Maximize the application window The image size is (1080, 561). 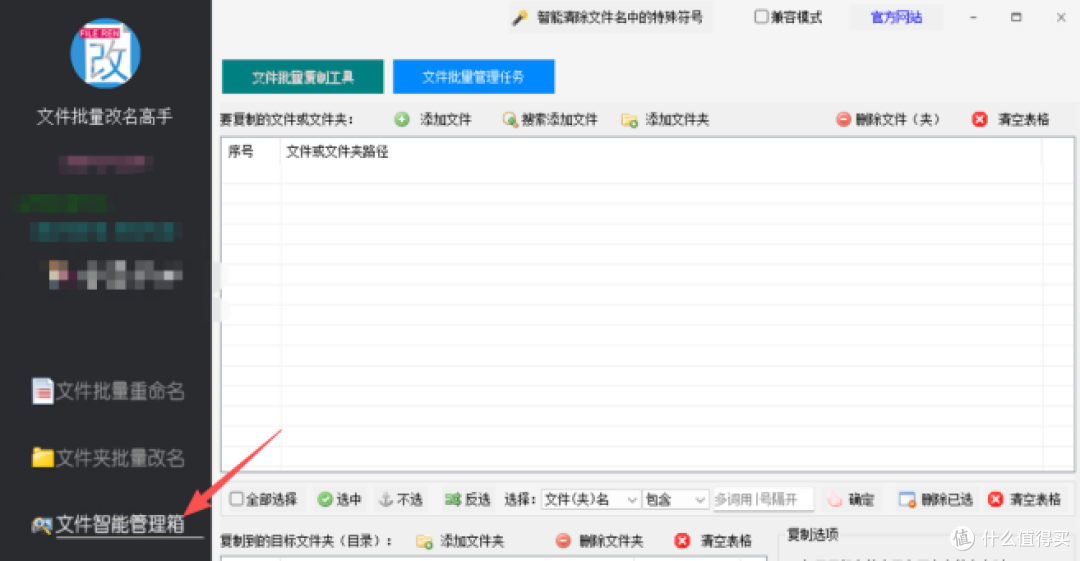point(1016,17)
